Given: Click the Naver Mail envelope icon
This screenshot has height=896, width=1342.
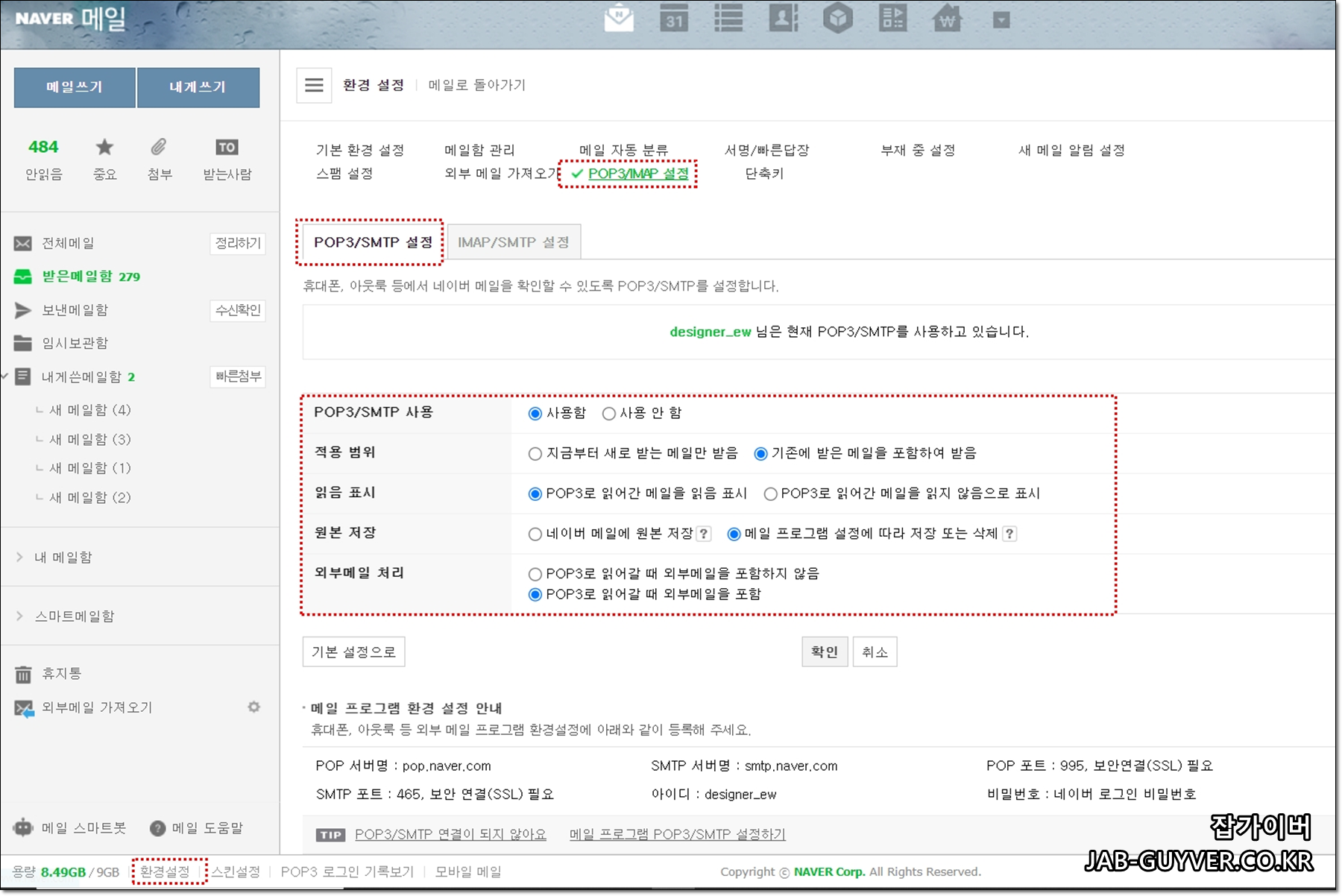Looking at the screenshot, I should pos(619,19).
